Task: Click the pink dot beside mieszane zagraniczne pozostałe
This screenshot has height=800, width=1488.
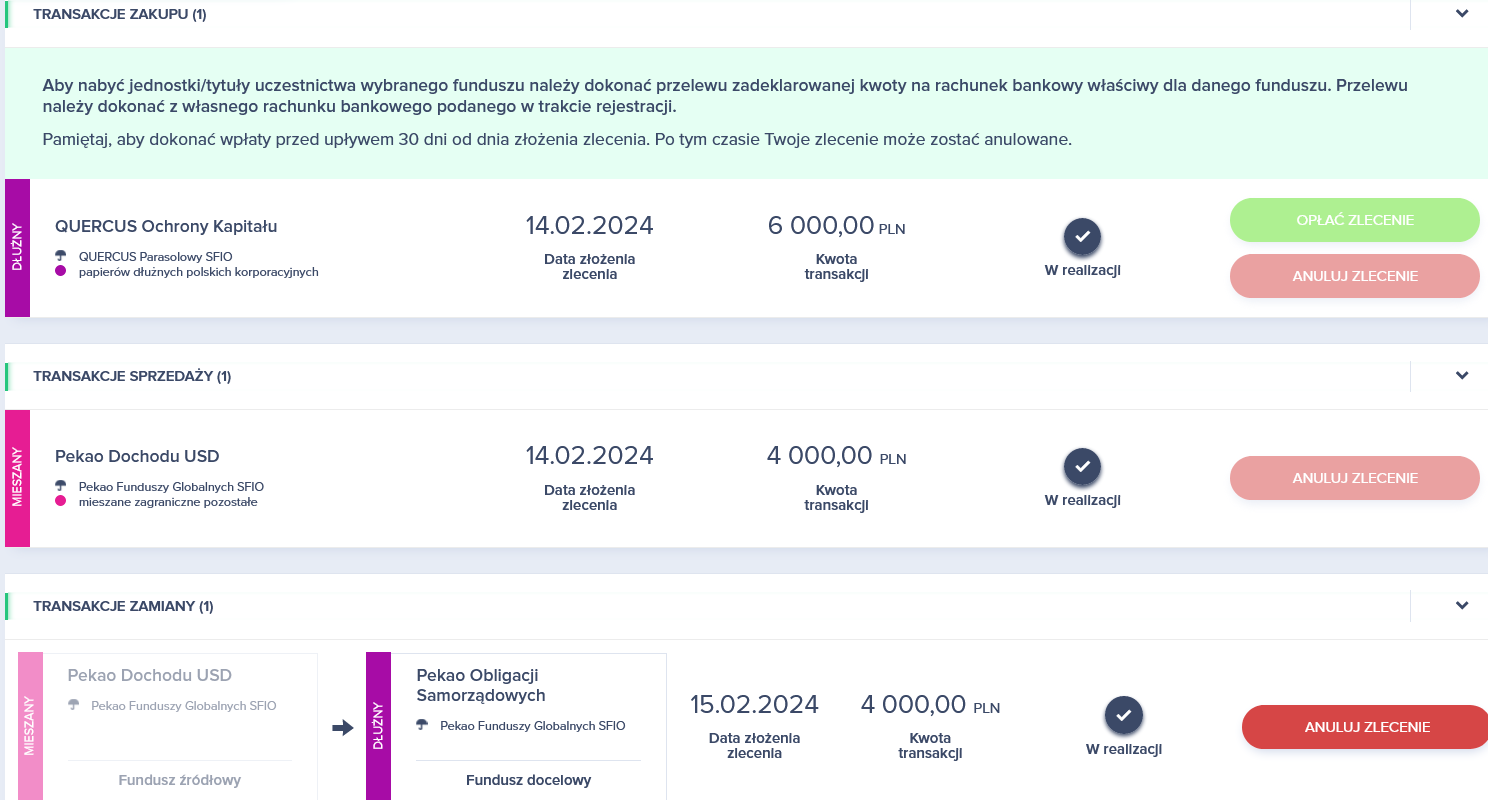Action: pos(61,501)
